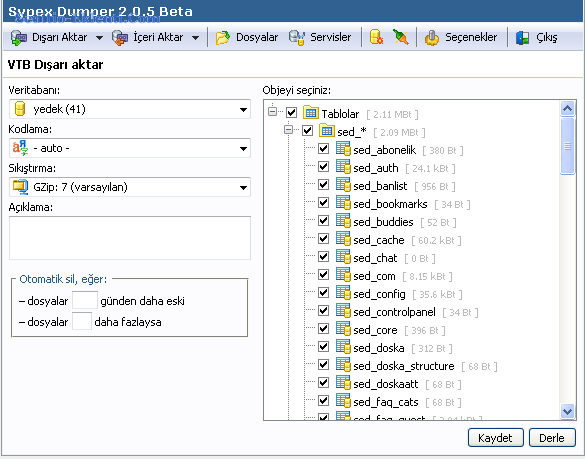Viewport: 585px width, 459px height.
Task: Click the sed_bookmarks table icon
Action: pyautogui.click(x=343, y=203)
